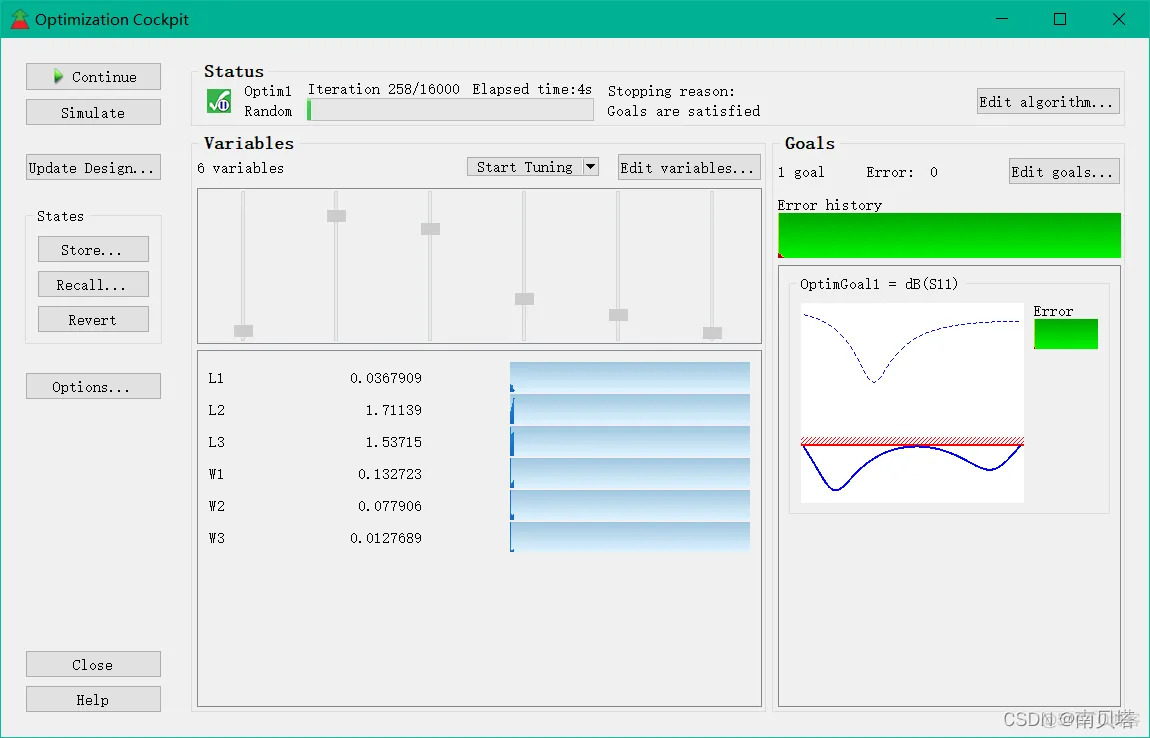Click the Iteration 258/16000 text
The height and width of the screenshot is (738, 1150).
384,89
